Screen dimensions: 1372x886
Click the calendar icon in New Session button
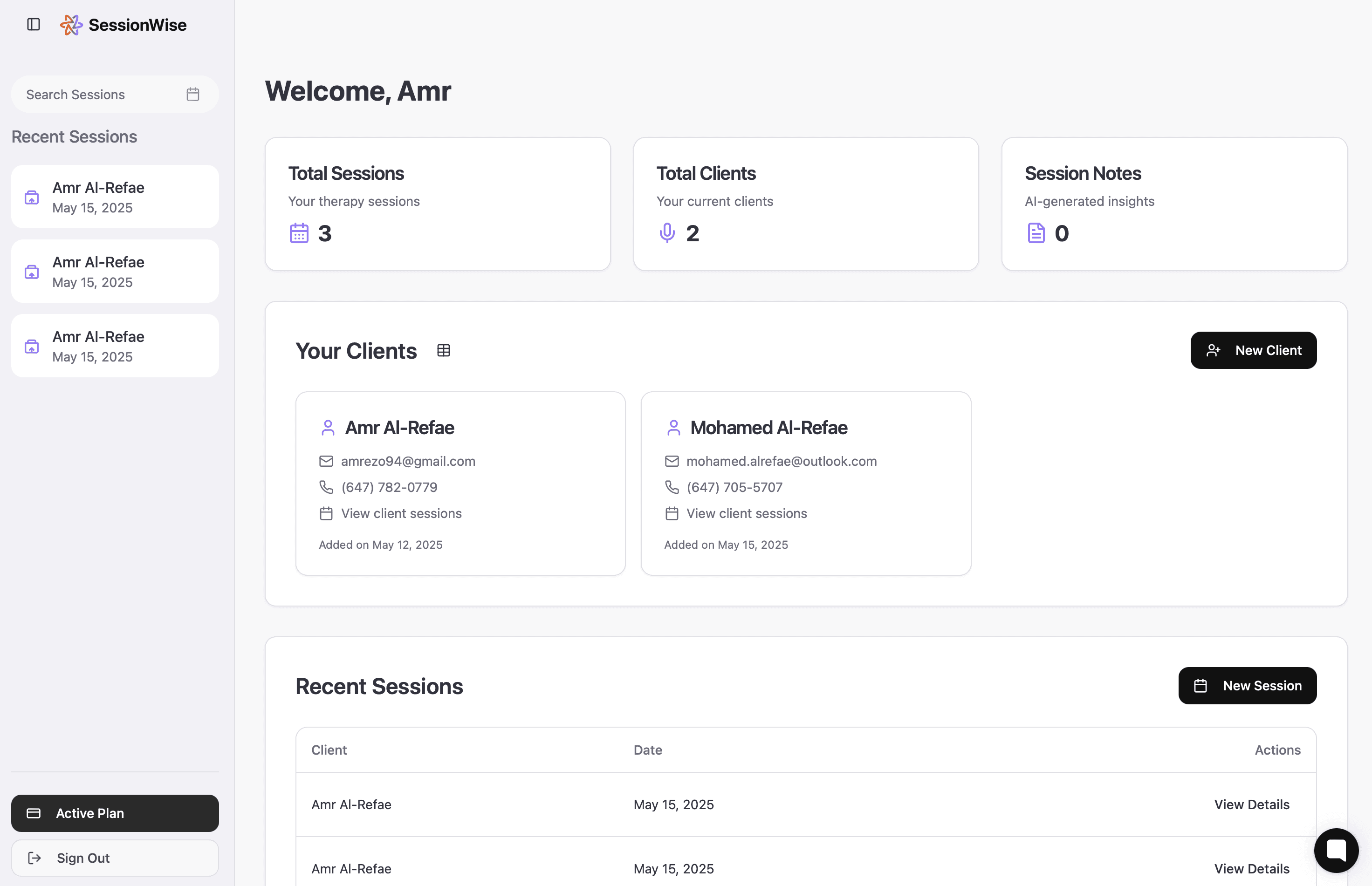pos(1200,686)
